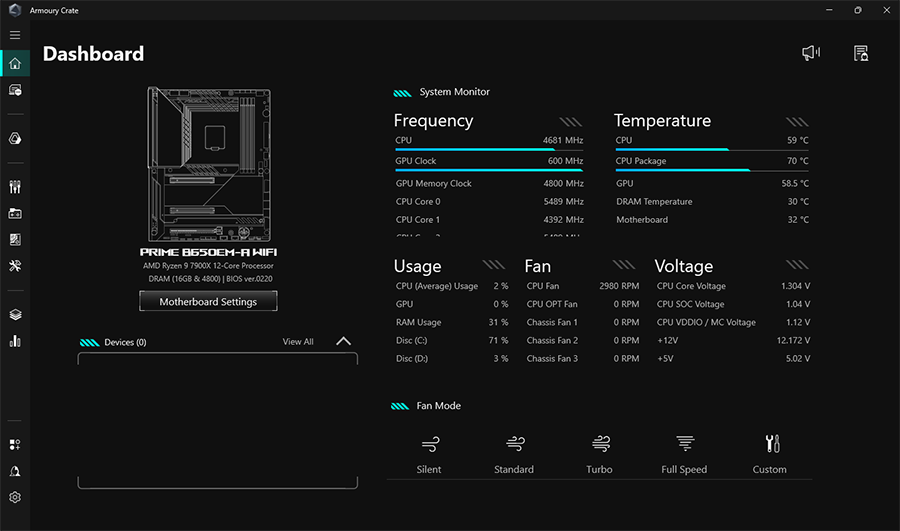900x531 pixels.
Task: Click the Usage heading
Action: 417,266
